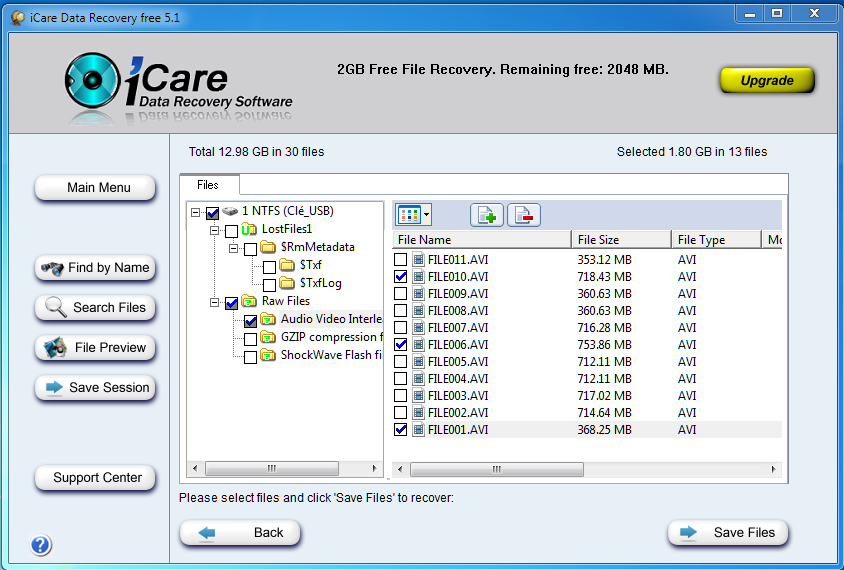
Task: Click the LostFiles1 folder icon
Action: [x=249, y=229]
